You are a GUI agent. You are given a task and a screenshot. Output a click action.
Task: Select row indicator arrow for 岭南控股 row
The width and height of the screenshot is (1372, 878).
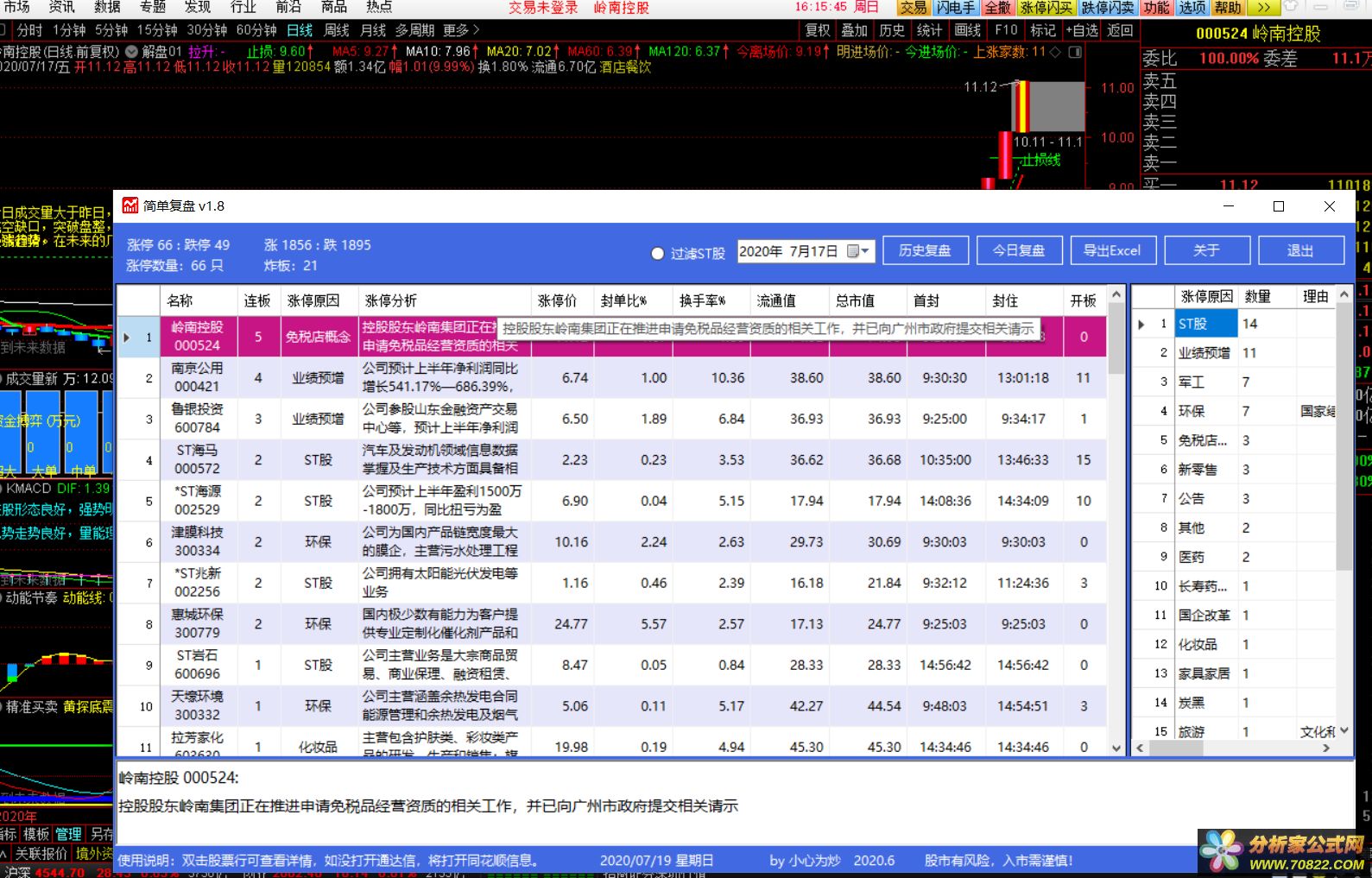[x=126, y=337]
